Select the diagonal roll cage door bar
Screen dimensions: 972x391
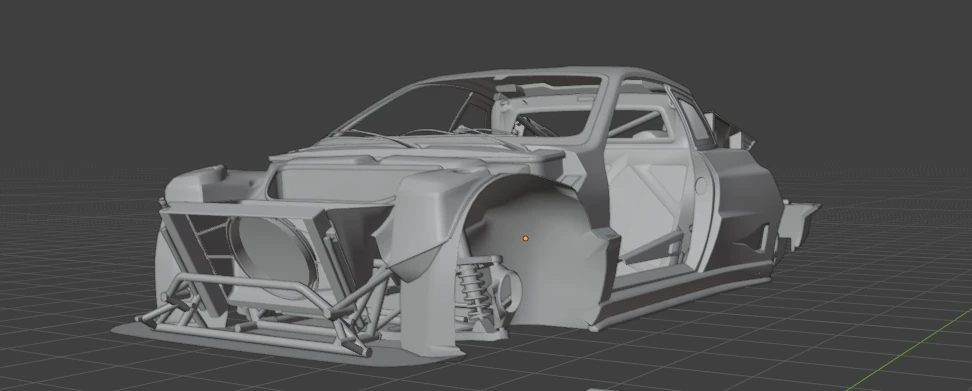(658, 245)
